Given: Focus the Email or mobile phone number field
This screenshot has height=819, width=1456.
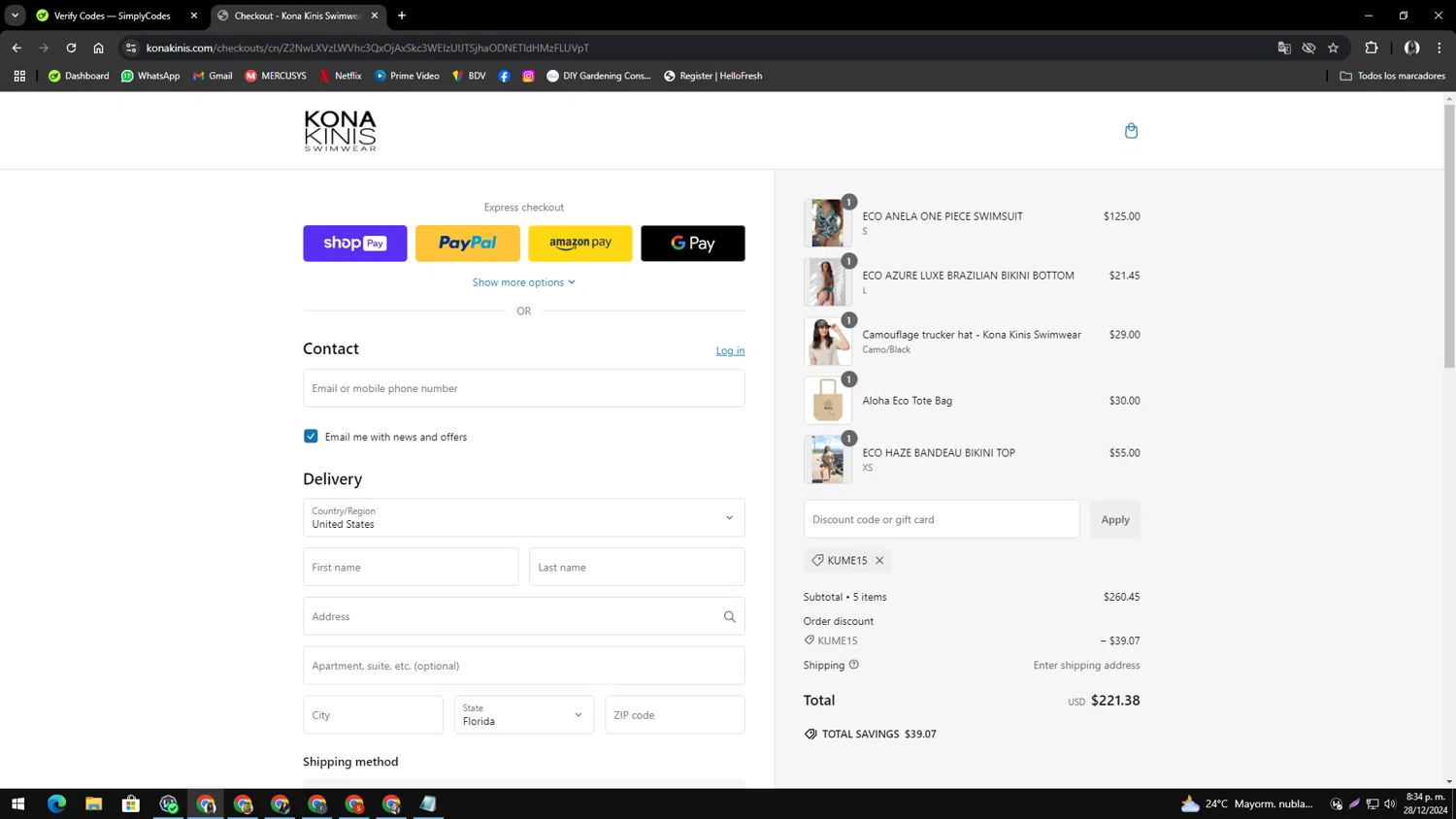Looking at the screenshot, I should click(524, 388).
